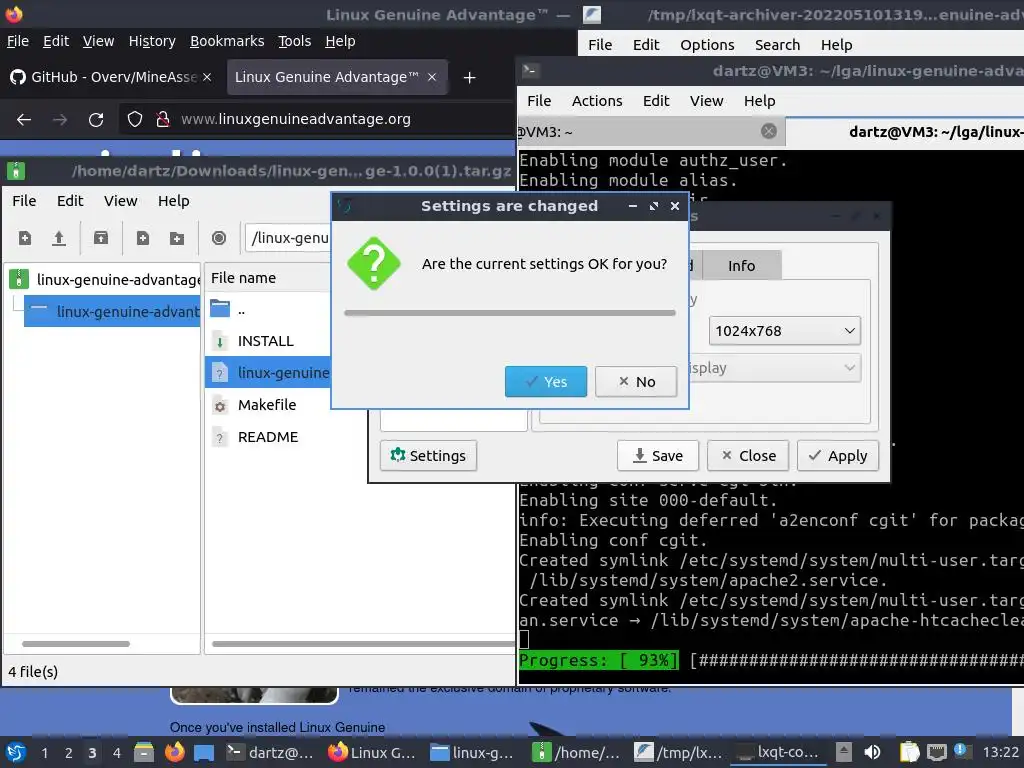Open the text editor Options menu
This screenshot has height=768, width=1024.
point(707,45)
